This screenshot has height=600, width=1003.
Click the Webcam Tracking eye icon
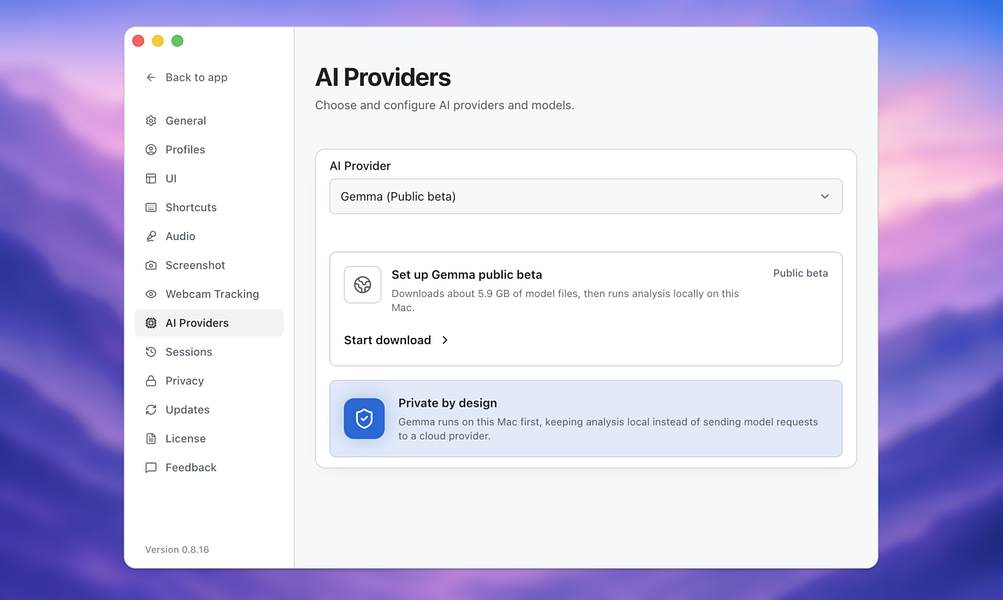[x=151, y=294]
